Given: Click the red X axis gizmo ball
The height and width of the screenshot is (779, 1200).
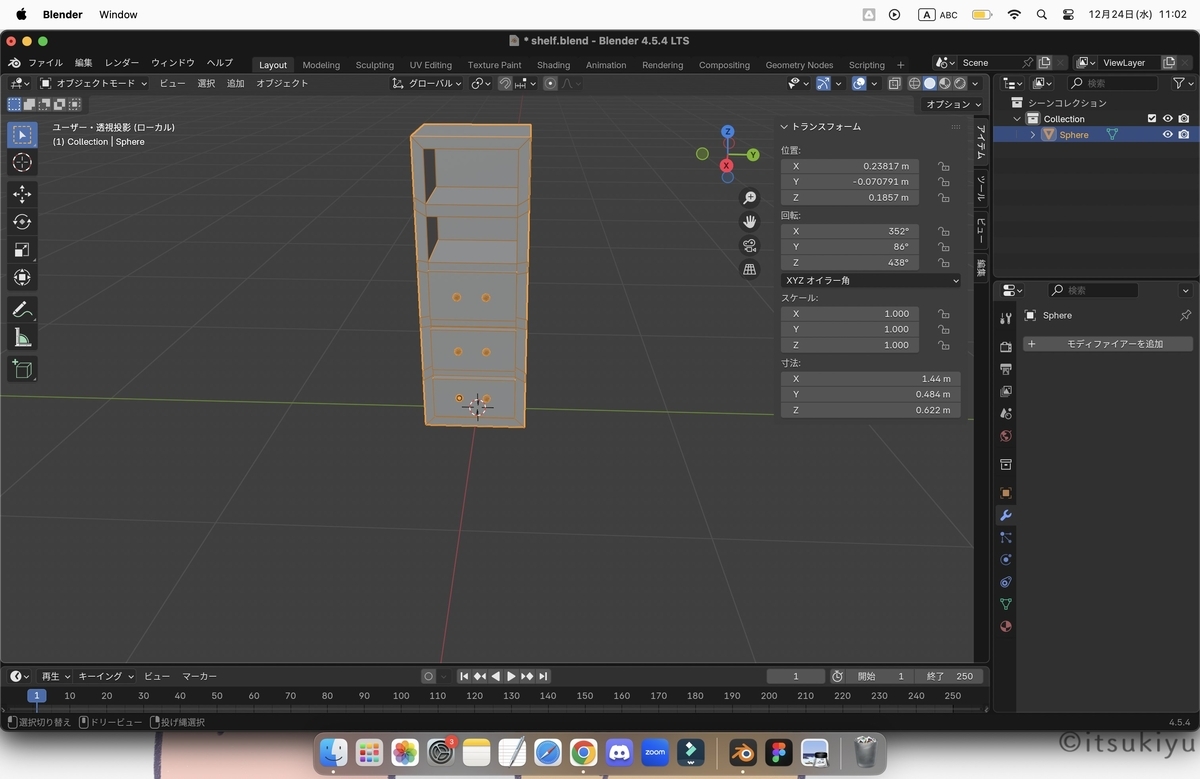Looking at the screenshot, I should [x=727, y=165].
